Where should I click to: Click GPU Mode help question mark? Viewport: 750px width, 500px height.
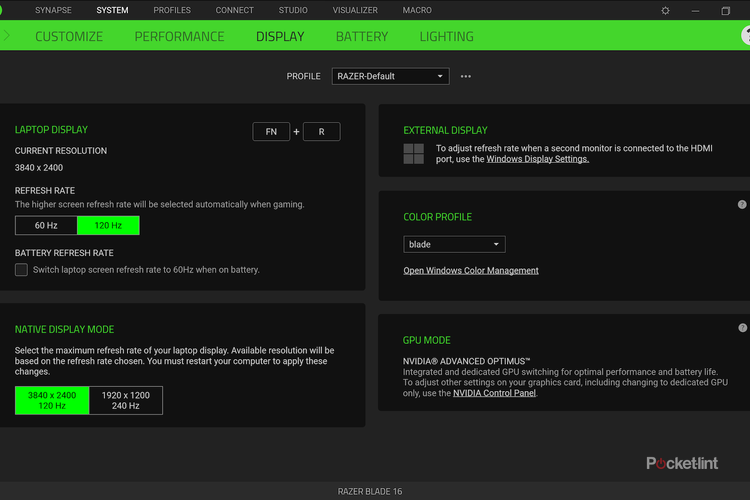point(742,328)
